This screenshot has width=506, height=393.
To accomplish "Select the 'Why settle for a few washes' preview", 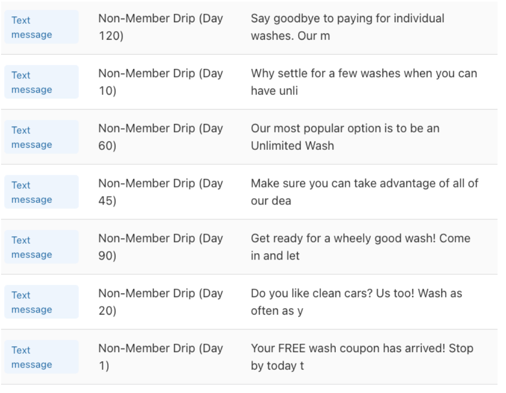I will pyautogui.click(x=364, y=82).
